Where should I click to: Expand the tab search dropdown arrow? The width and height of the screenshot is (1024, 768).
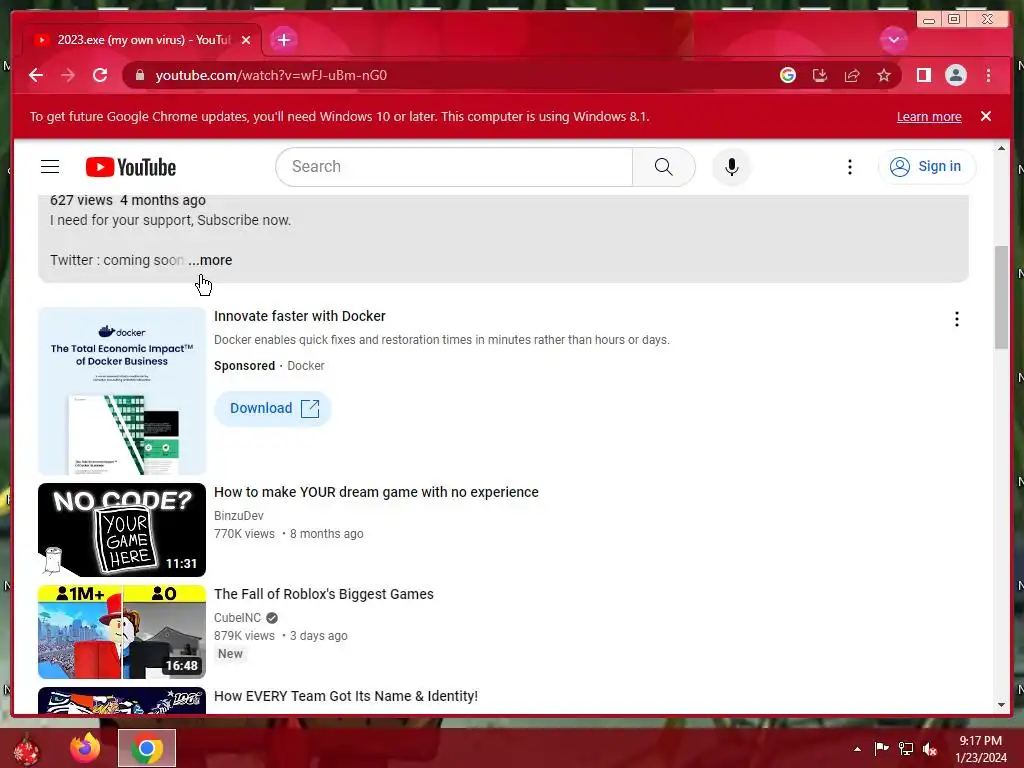[x=893, y=40]
